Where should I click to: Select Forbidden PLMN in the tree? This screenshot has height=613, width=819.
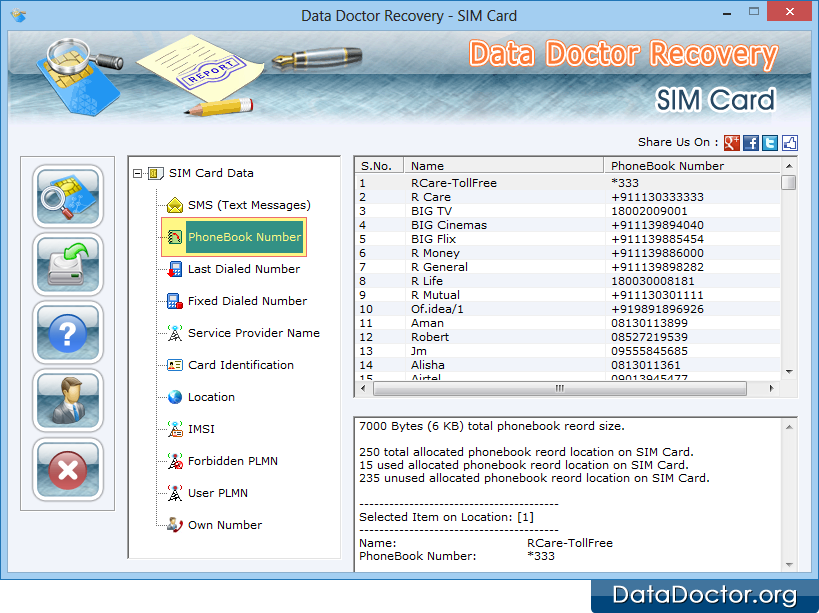(x=232, y=461)
